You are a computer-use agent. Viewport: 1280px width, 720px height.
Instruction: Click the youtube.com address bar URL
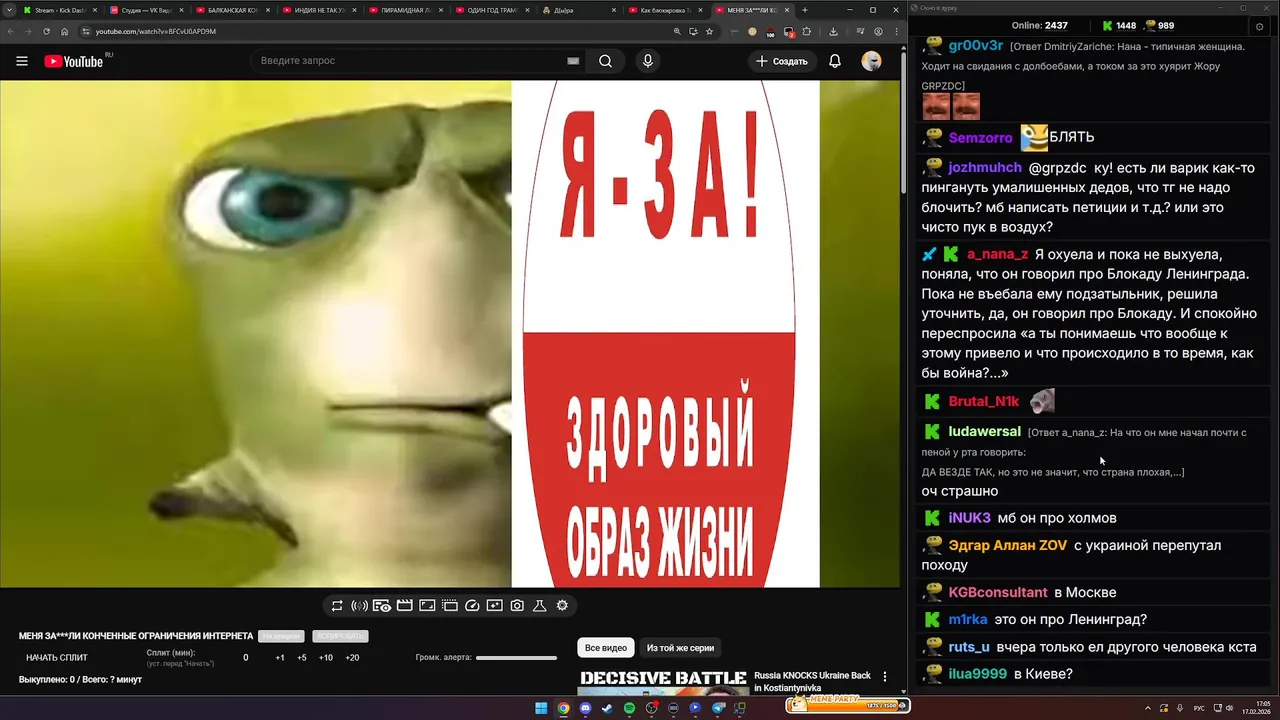pyautogui.click(x=155, y=31)
